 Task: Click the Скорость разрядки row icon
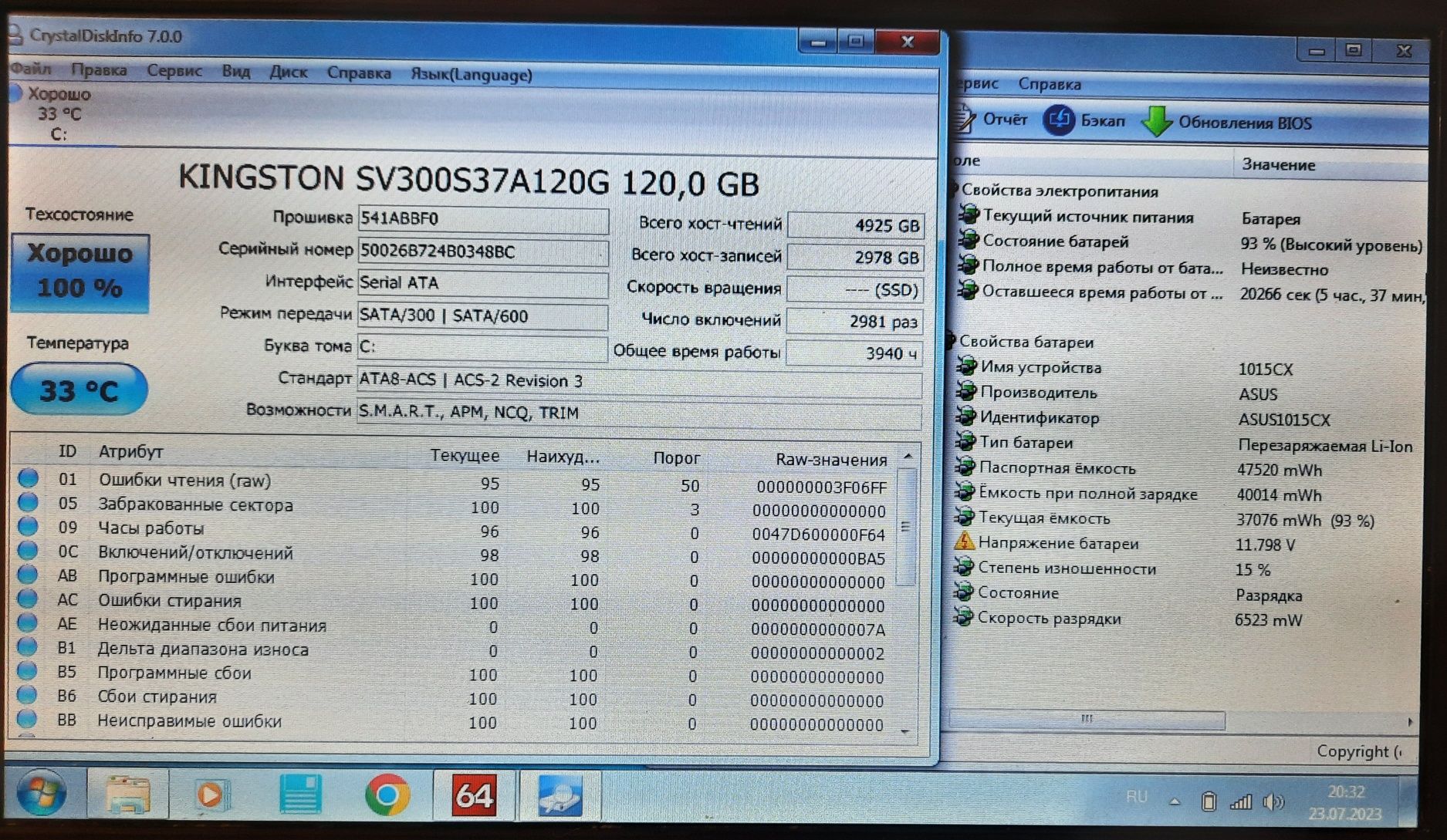coord(962,617)
